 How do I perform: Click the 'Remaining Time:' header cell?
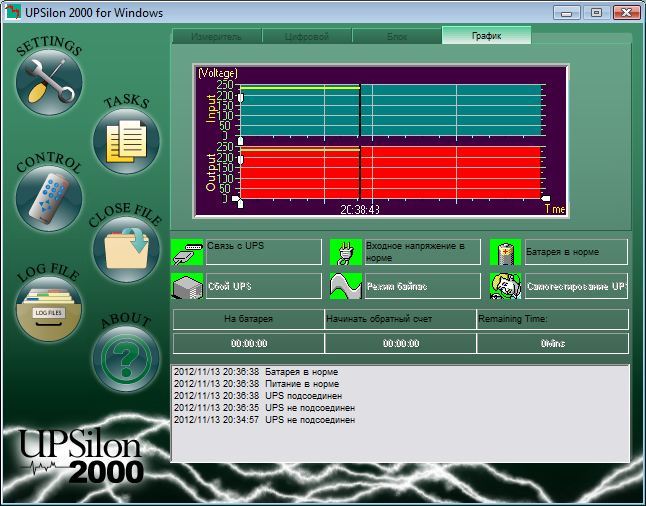pyautogui.click(x=552, y=319)
